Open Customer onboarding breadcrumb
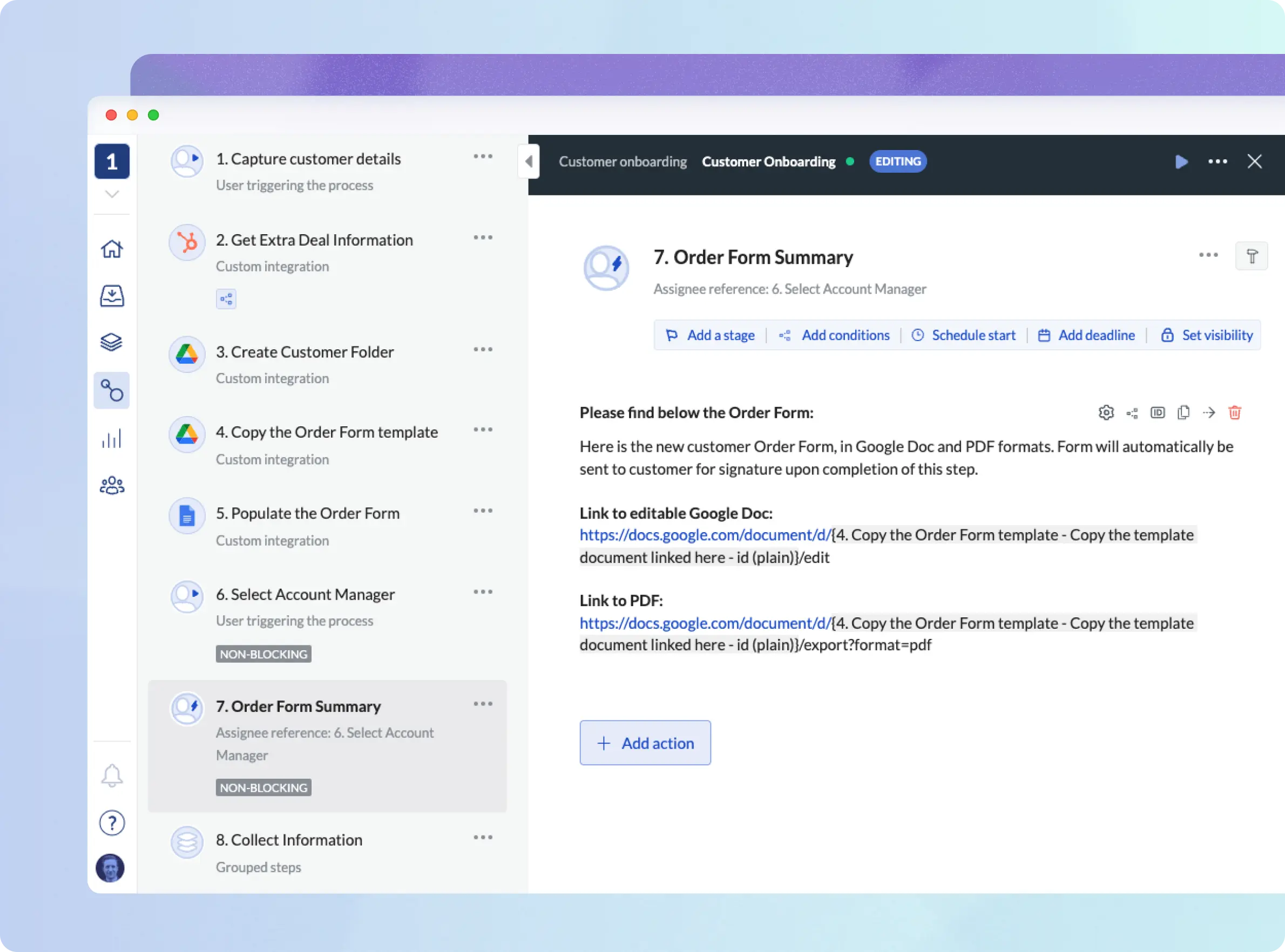 pyautogui.click(x=622, y=161)
